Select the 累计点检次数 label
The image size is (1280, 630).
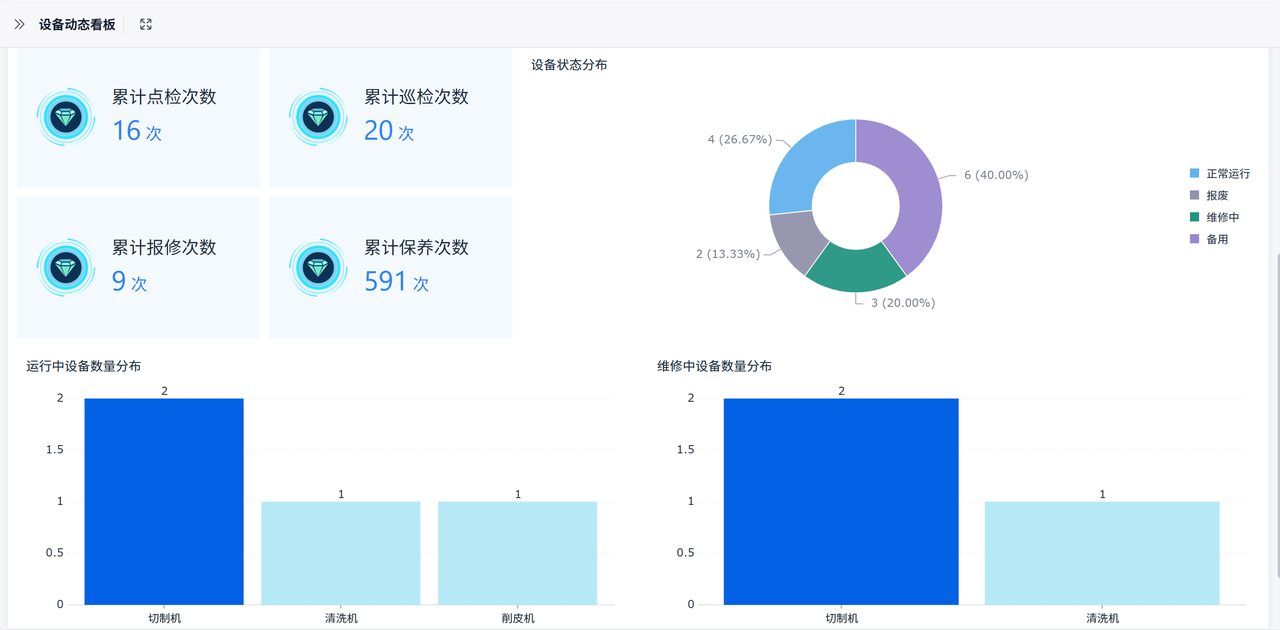click(164, 97)
